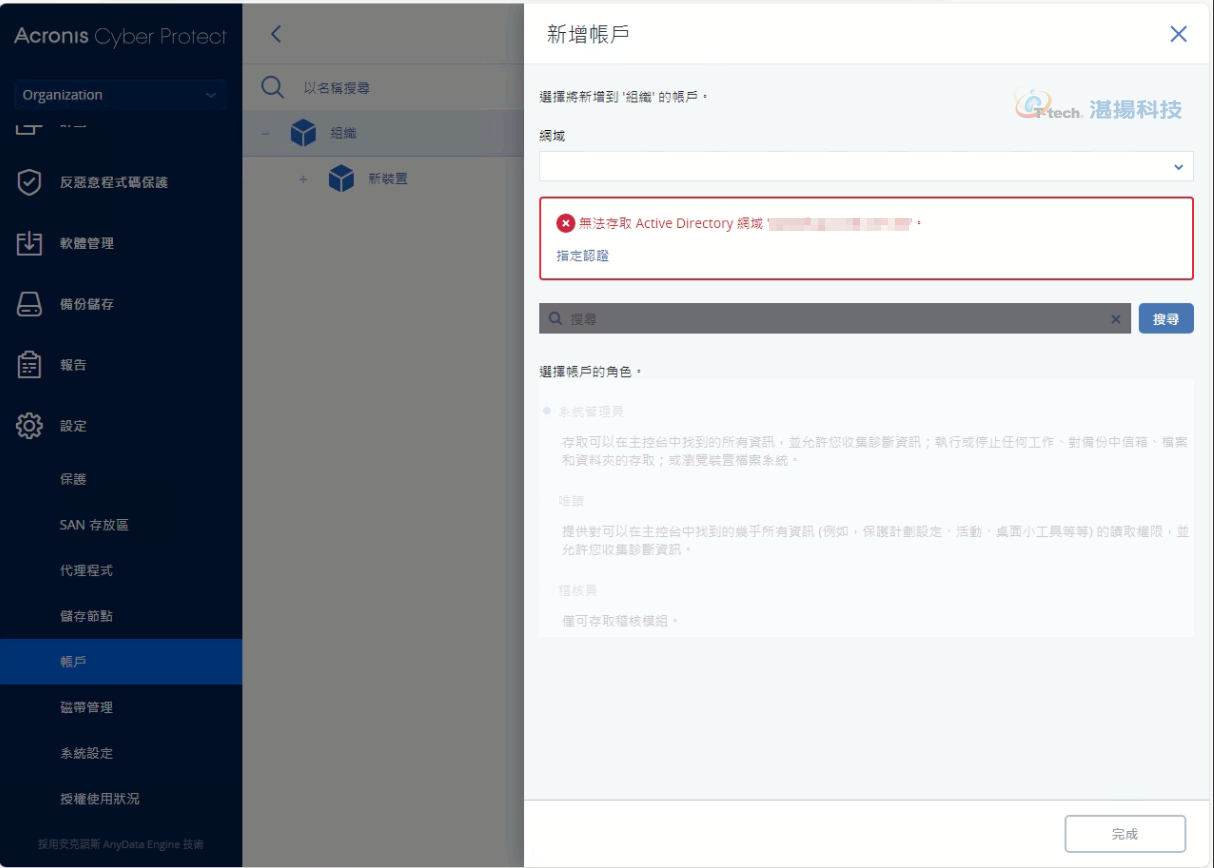Click the Acronis Cyber Protect logo
1214x868 pixels.
point(120,37)
